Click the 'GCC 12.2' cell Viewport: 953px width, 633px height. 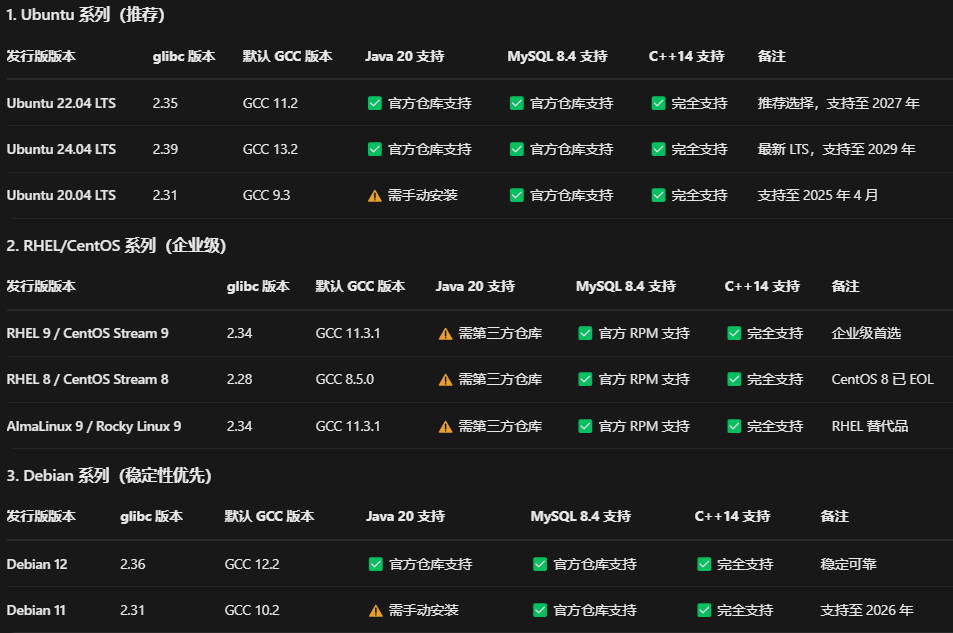(252, 564)
